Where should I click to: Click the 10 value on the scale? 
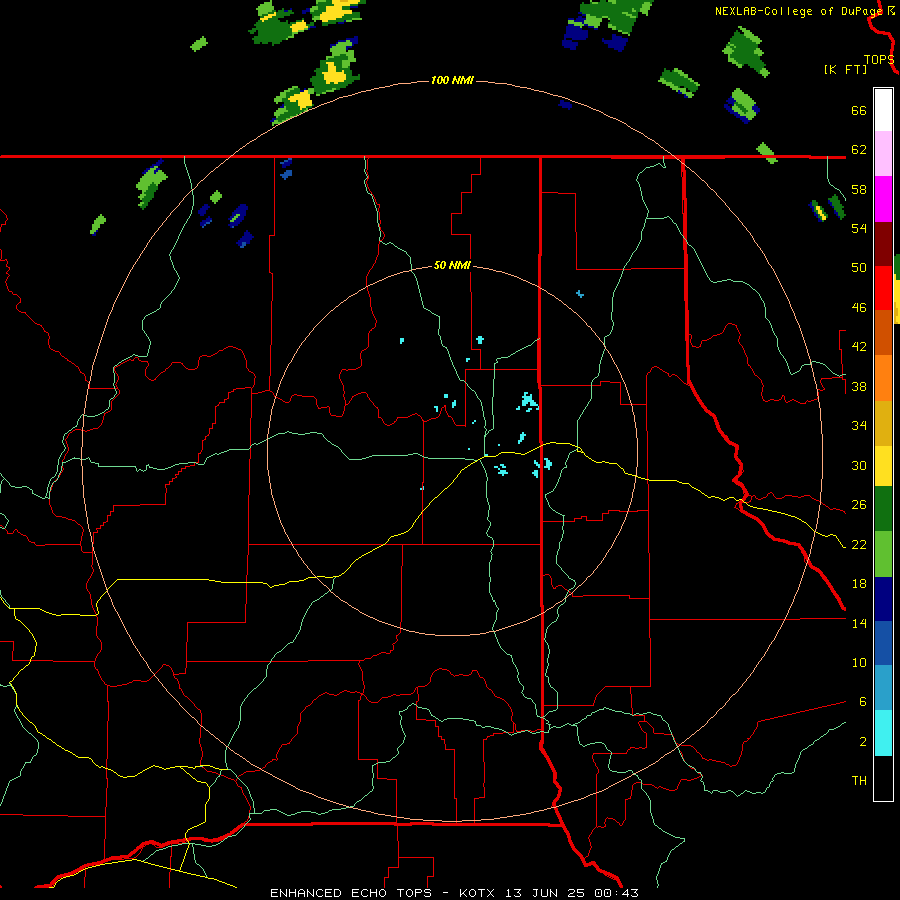[859, 662]
